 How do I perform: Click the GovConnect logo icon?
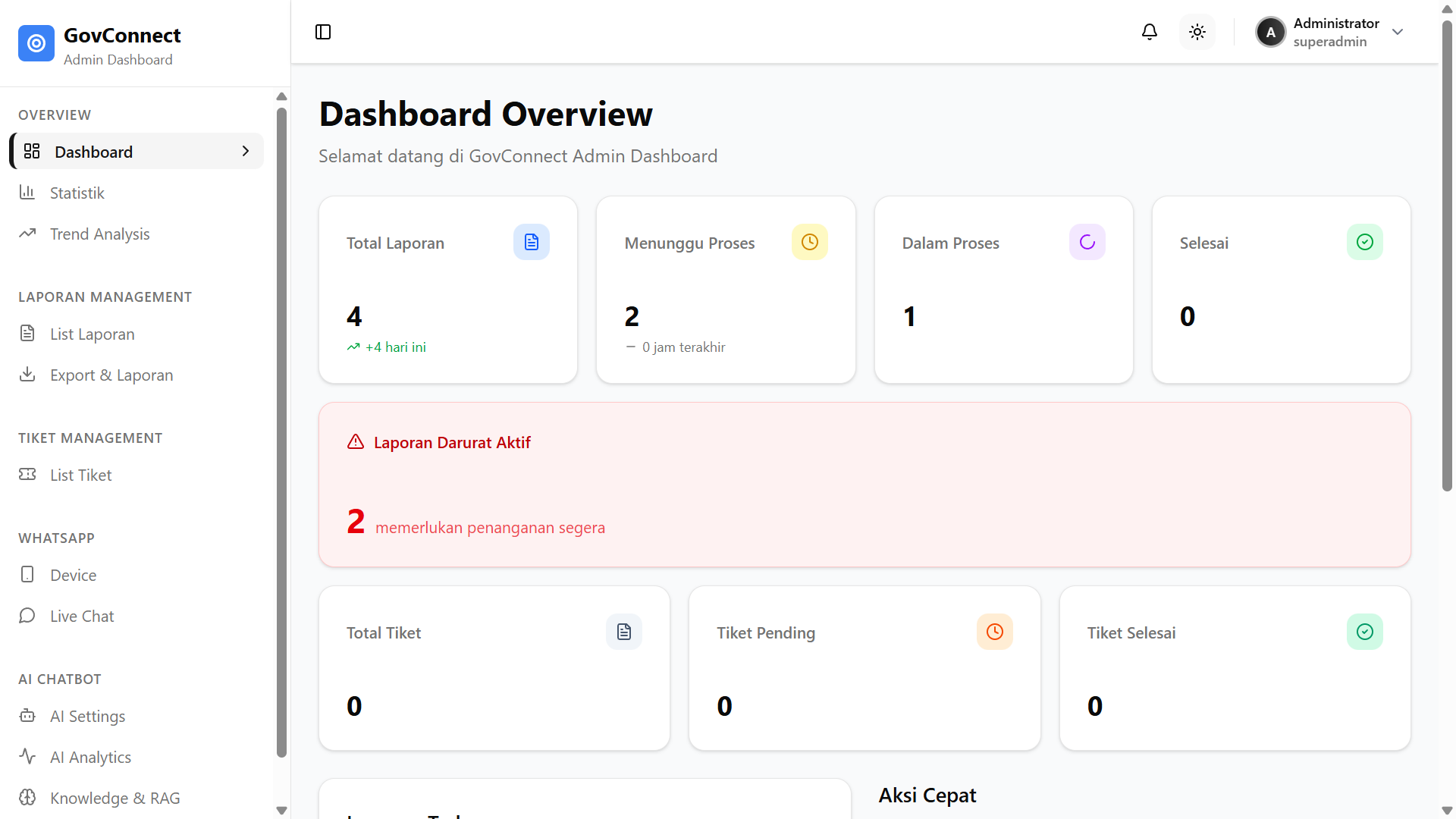tap(36, 43)
